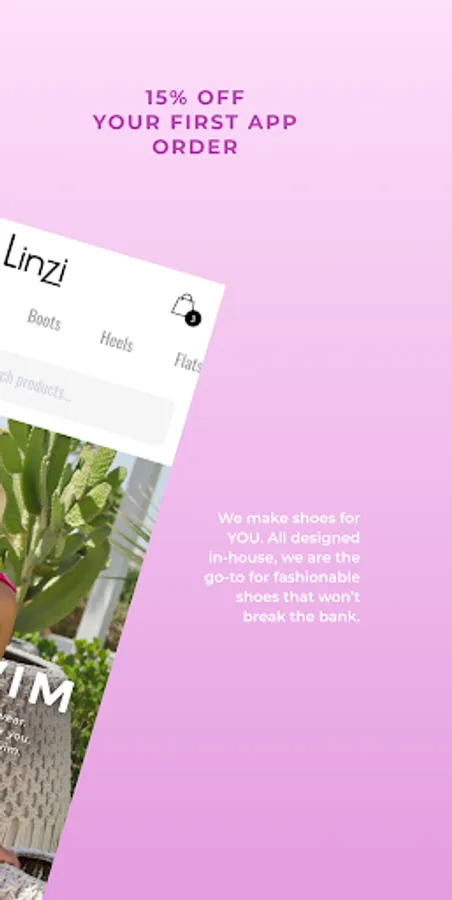Select the Heels category tab
Screen dimensions: 452x900
[x=117, y=340]
